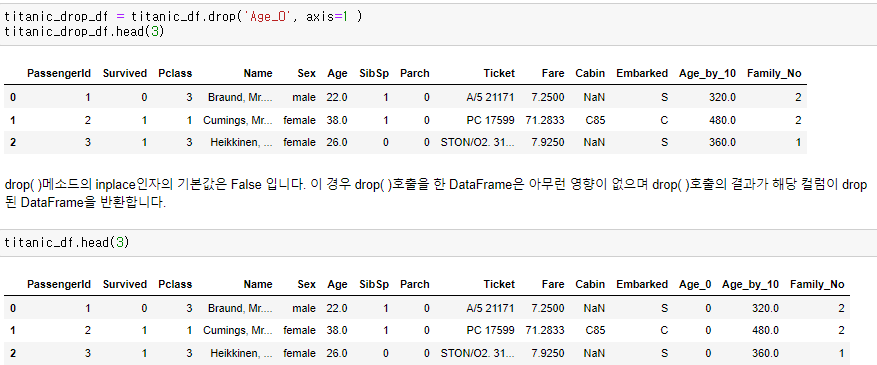Select 'PC 17599' in the table with Age_0
877x365 pixels.
point(491,330)
